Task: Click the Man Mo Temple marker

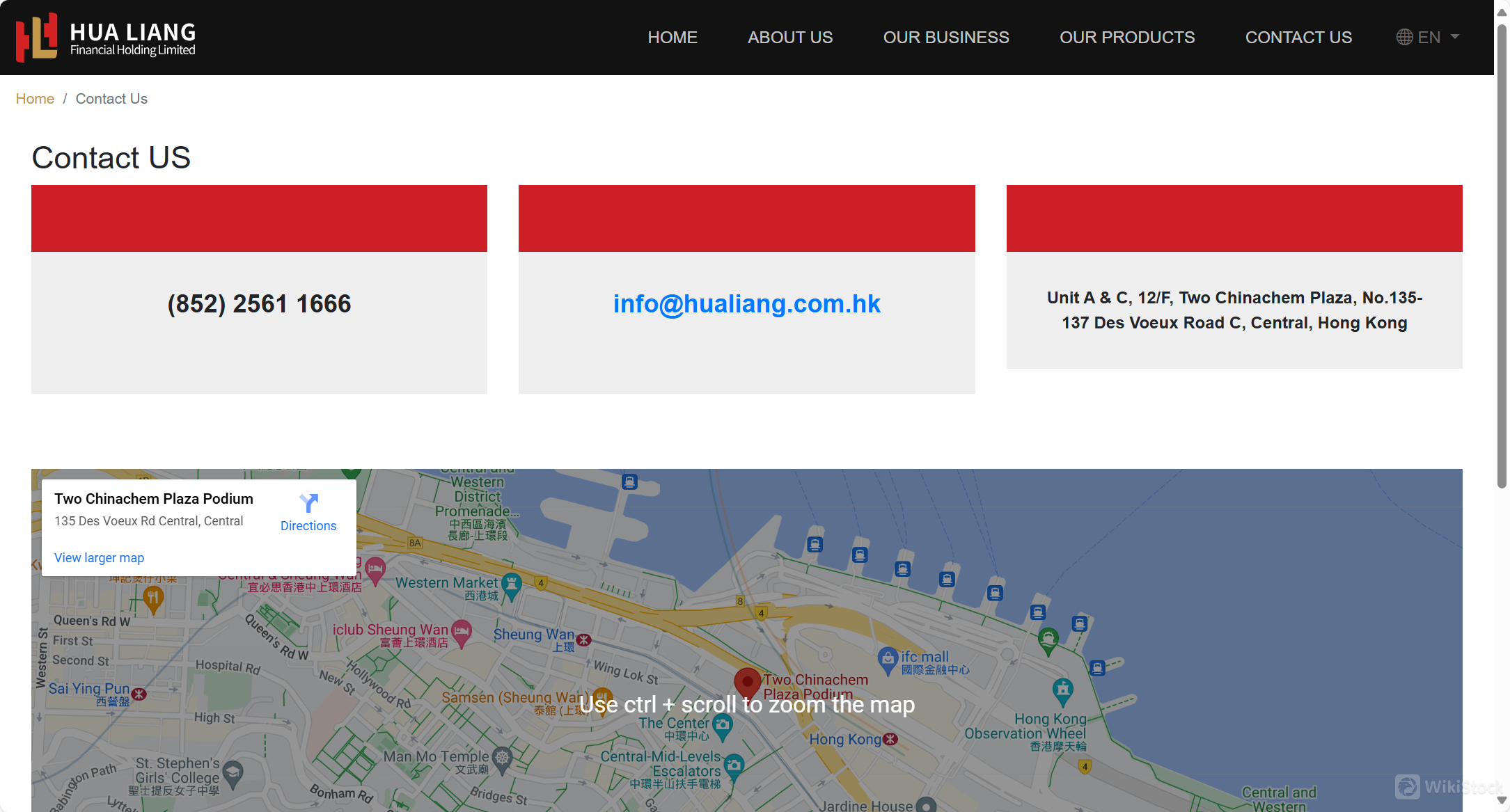Action: [502, 757]
